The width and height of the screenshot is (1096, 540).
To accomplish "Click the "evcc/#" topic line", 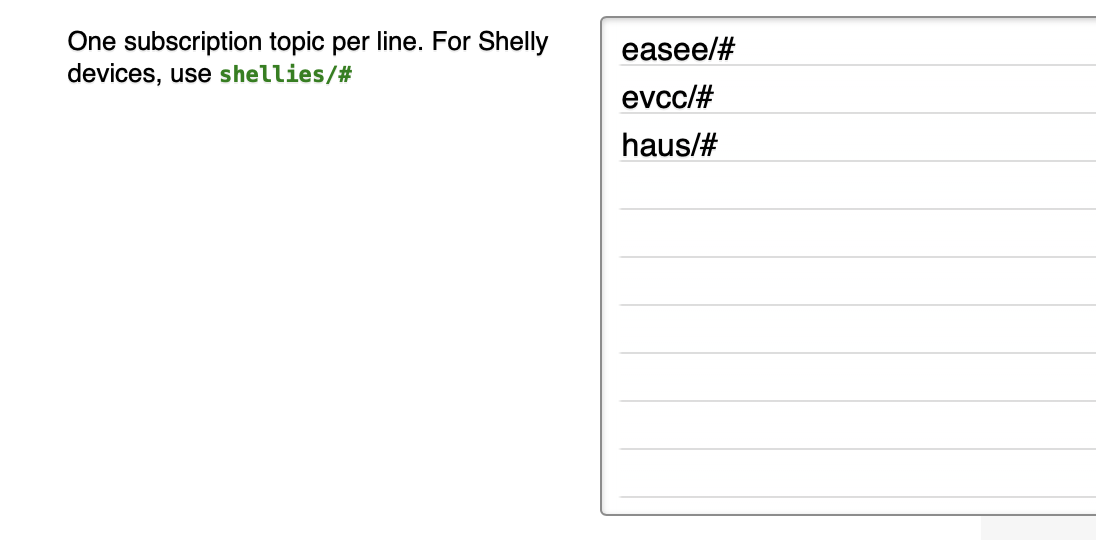I will (x=667, y=98).
